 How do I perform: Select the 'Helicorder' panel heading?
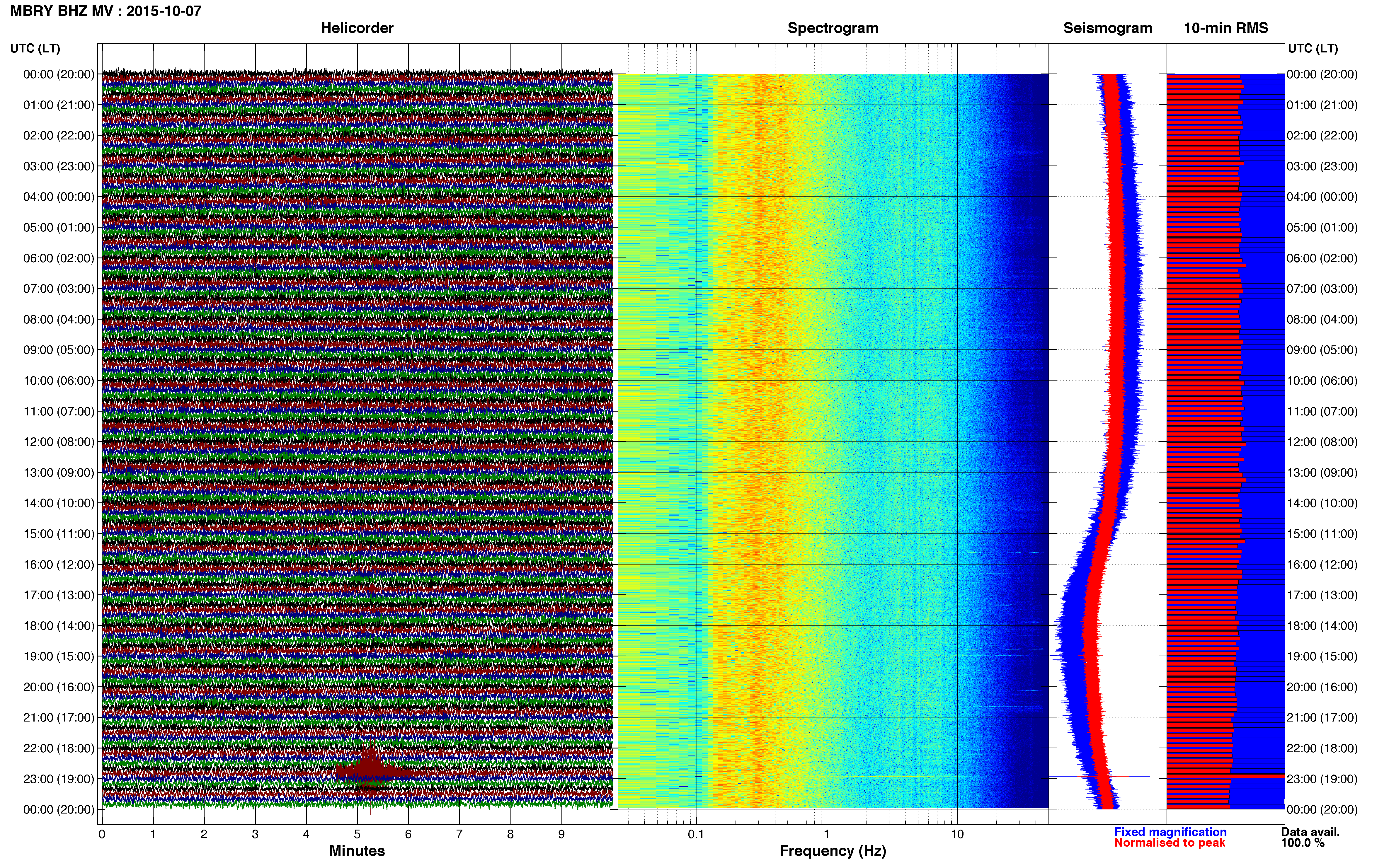point(357,28)
